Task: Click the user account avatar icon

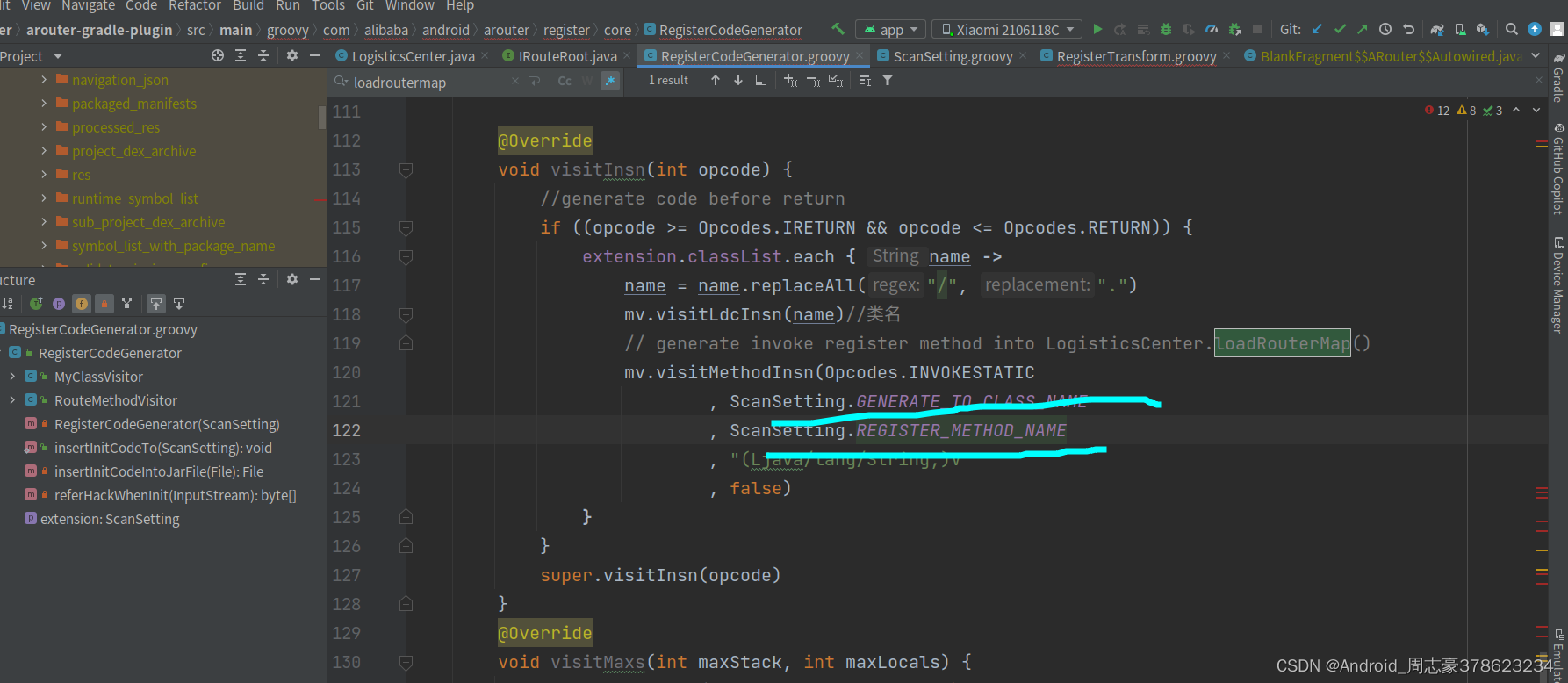Action: [x=1557, y=29]
